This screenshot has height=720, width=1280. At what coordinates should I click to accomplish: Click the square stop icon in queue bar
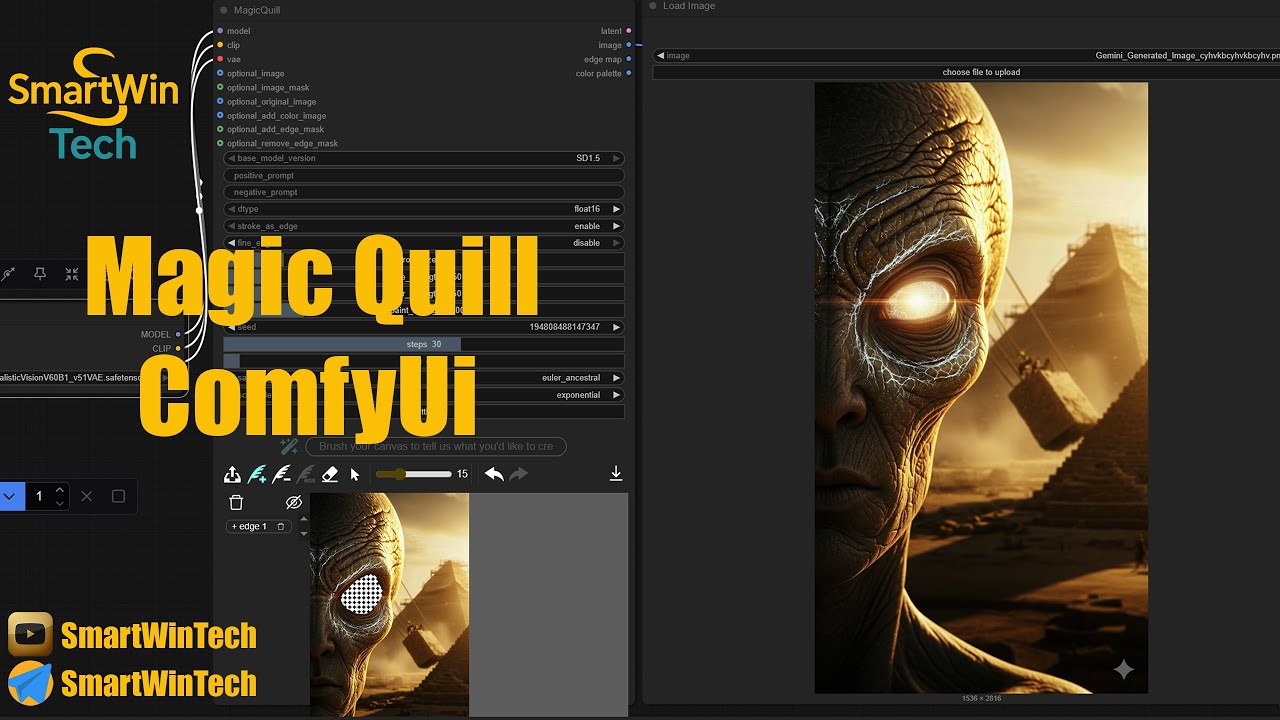pyautogui.click(x=118, y=496)
